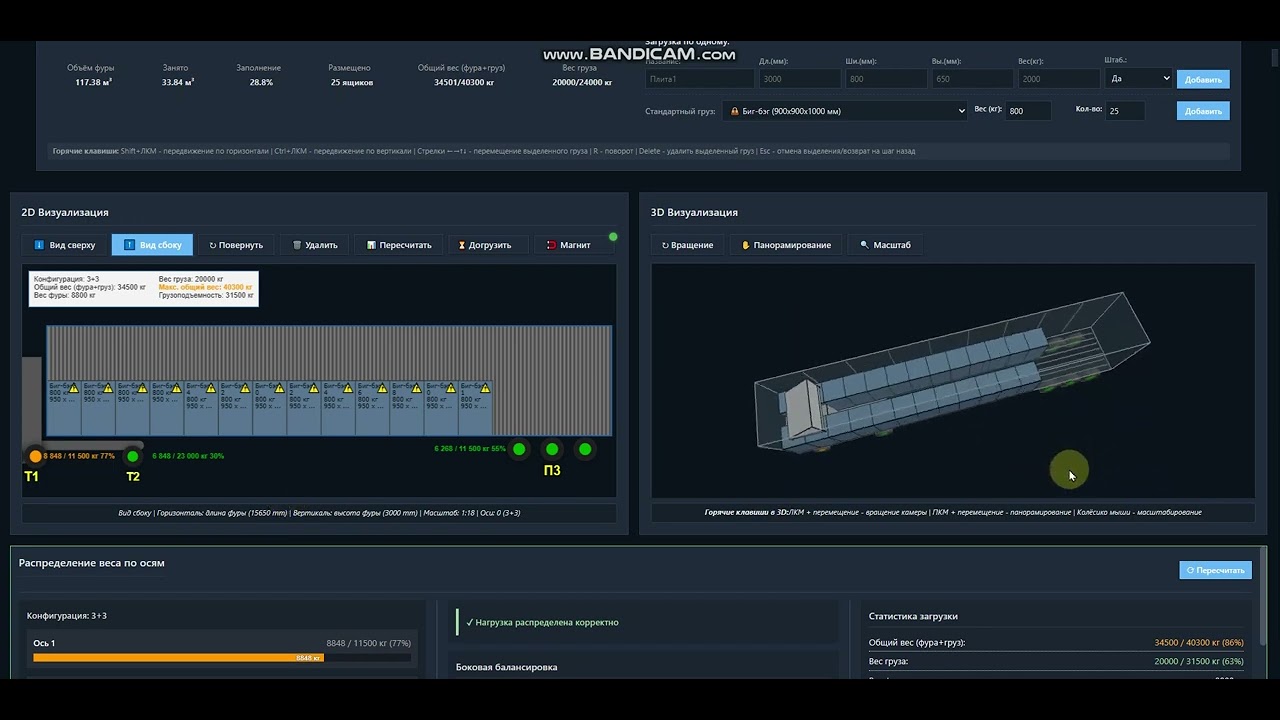This screenshot has width=1280, height=720.
Task: Click Пересчитать in the 2D toolbar
Action: coord(399,245)
